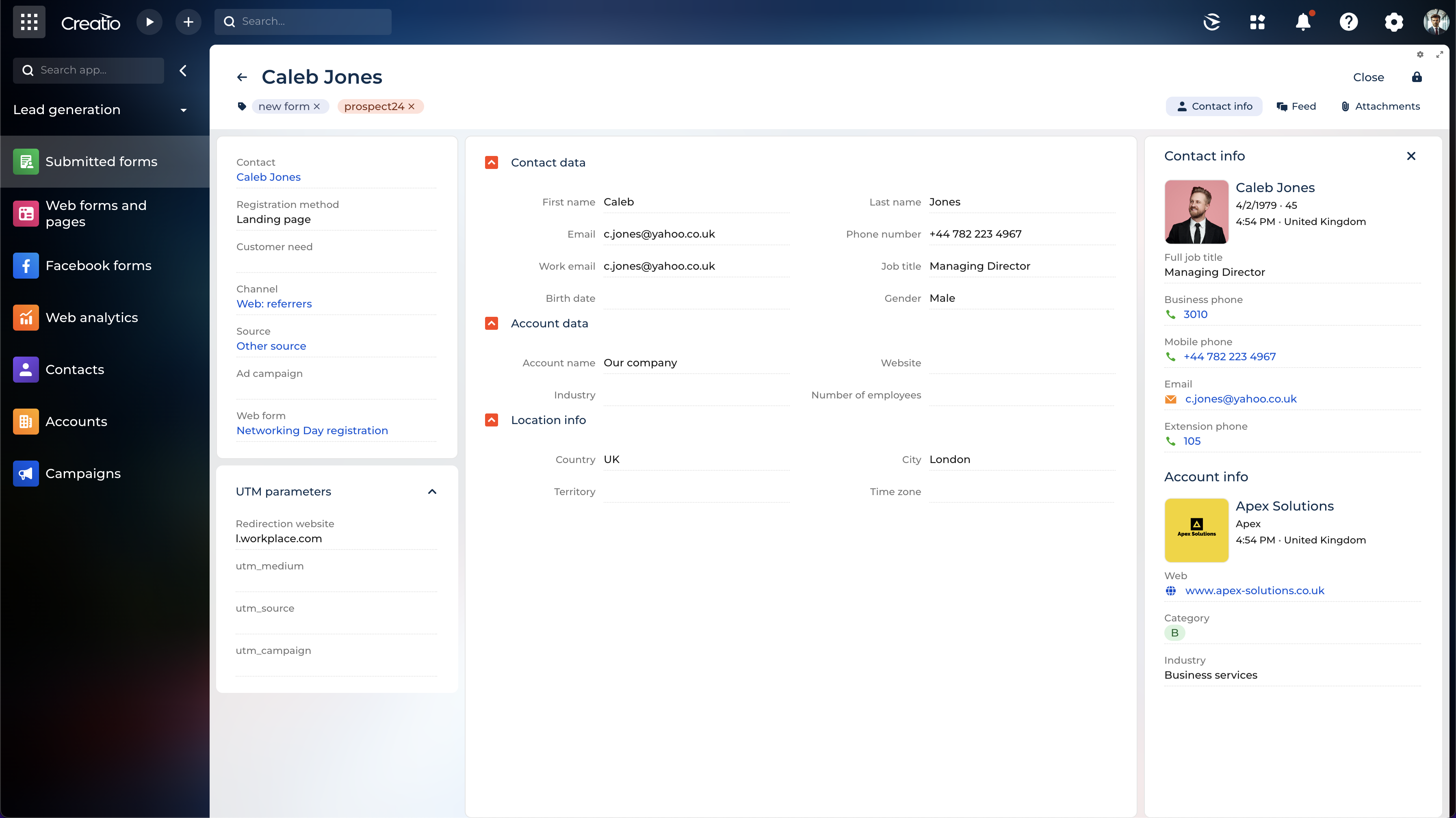
Task: Switch to the Attachments tab
Action: [x=1380, y=106]
